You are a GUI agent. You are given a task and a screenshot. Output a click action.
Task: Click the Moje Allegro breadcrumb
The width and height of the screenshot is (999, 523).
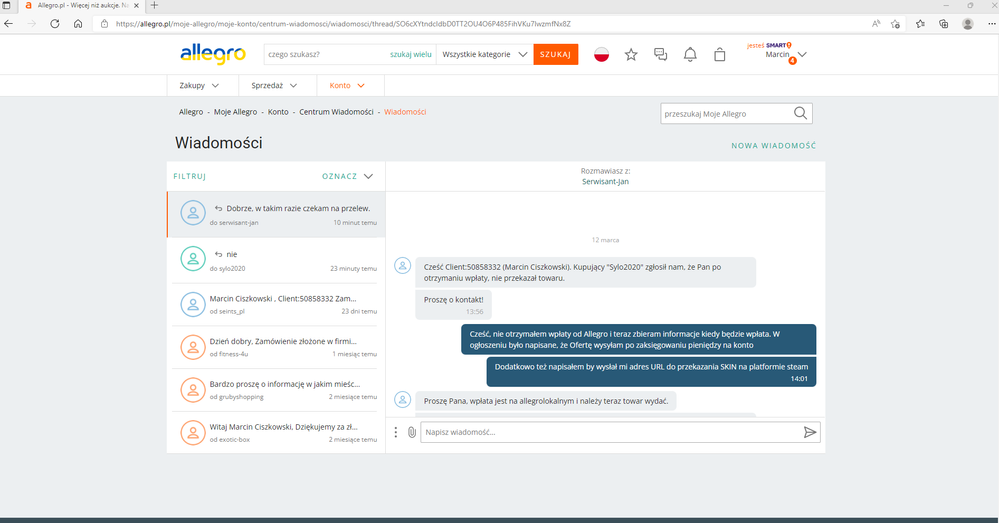click(x=236, y=112)
